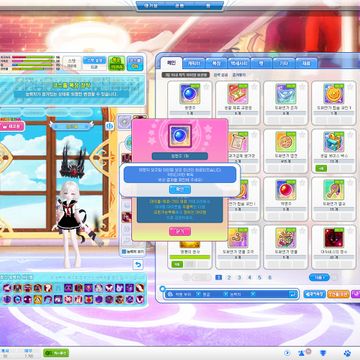Select the blue gift box item icon
The width and height of the screenshot is (360, 360).
coord(334,142)
